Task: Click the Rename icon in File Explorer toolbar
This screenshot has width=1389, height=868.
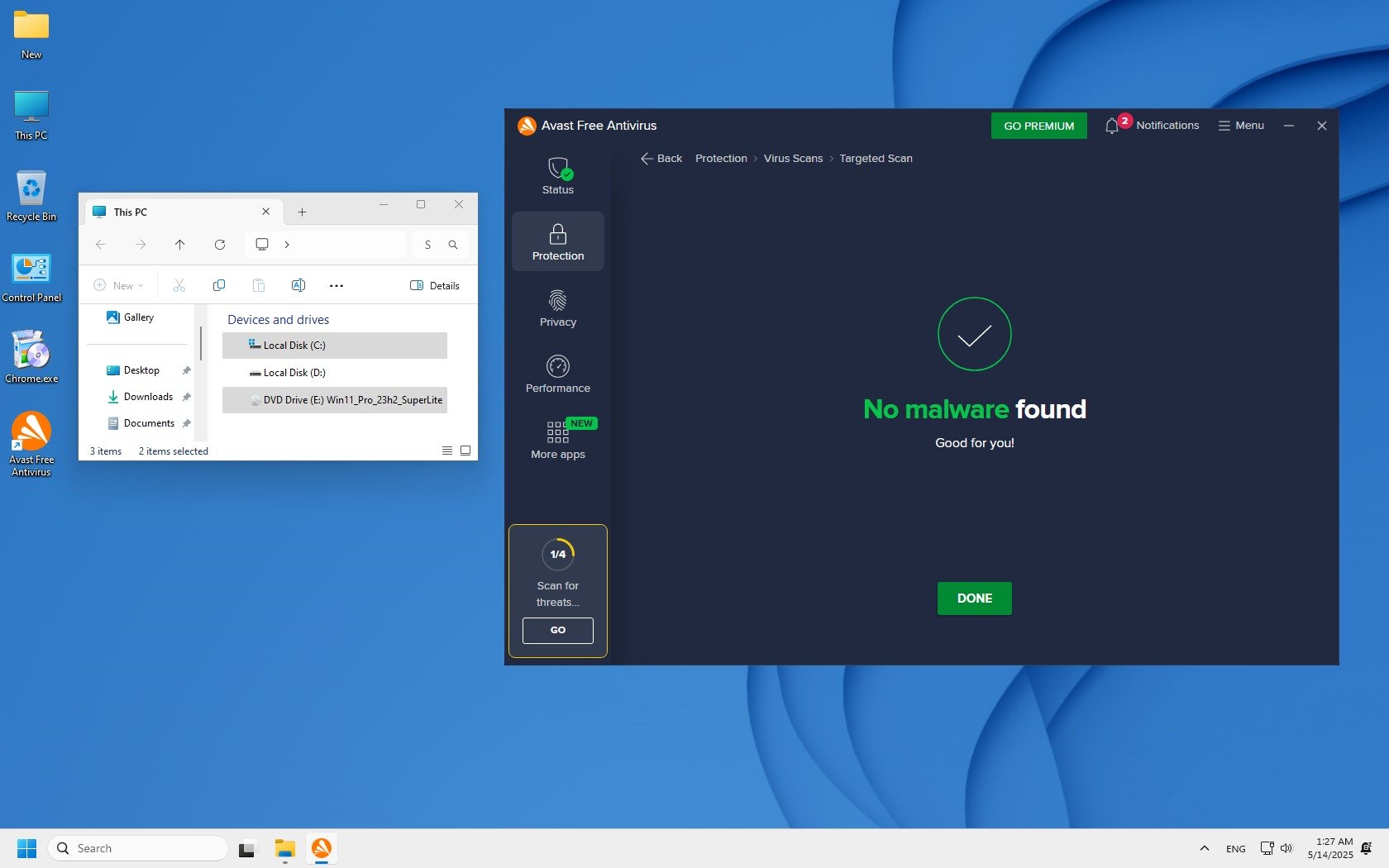Action: coord(298,286)
